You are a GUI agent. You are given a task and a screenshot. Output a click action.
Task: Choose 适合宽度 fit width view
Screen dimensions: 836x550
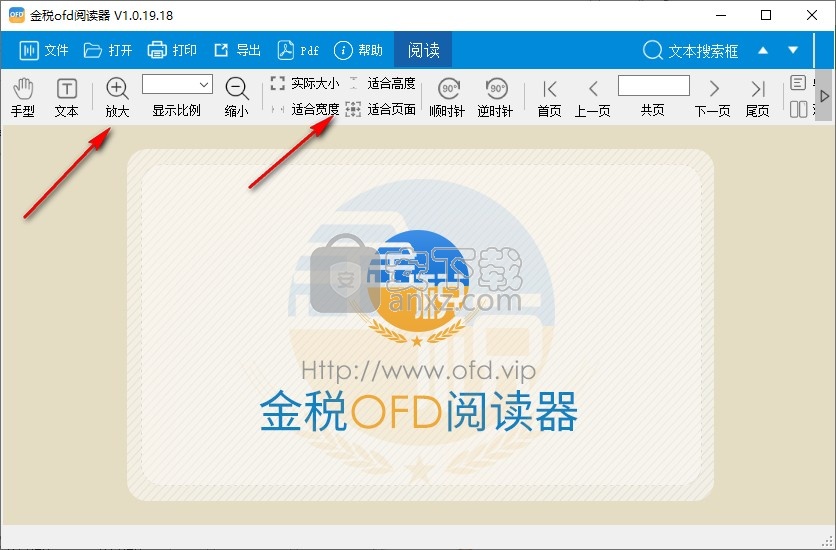304,109
